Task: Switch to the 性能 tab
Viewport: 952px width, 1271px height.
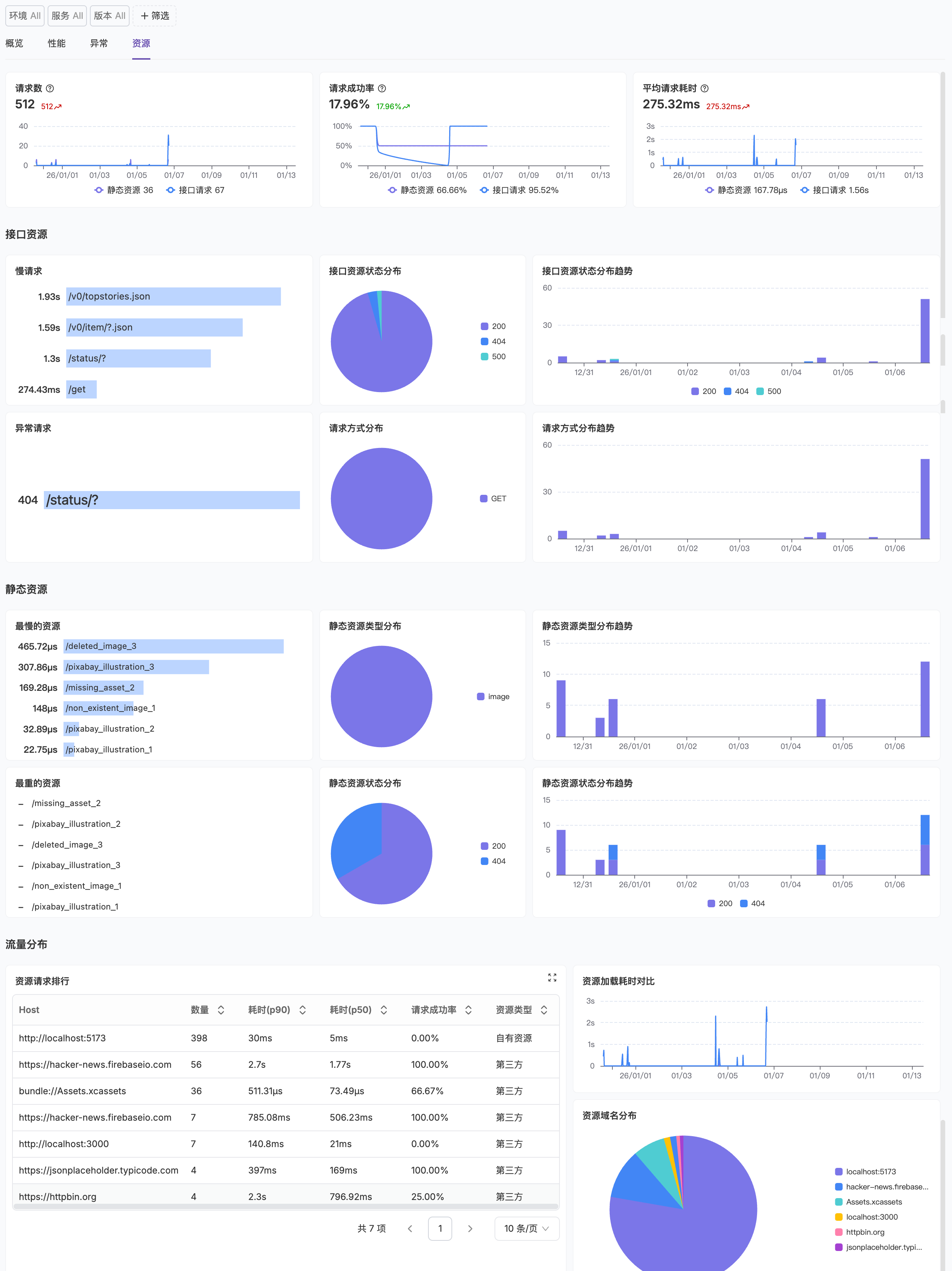Action: [56, 44]
